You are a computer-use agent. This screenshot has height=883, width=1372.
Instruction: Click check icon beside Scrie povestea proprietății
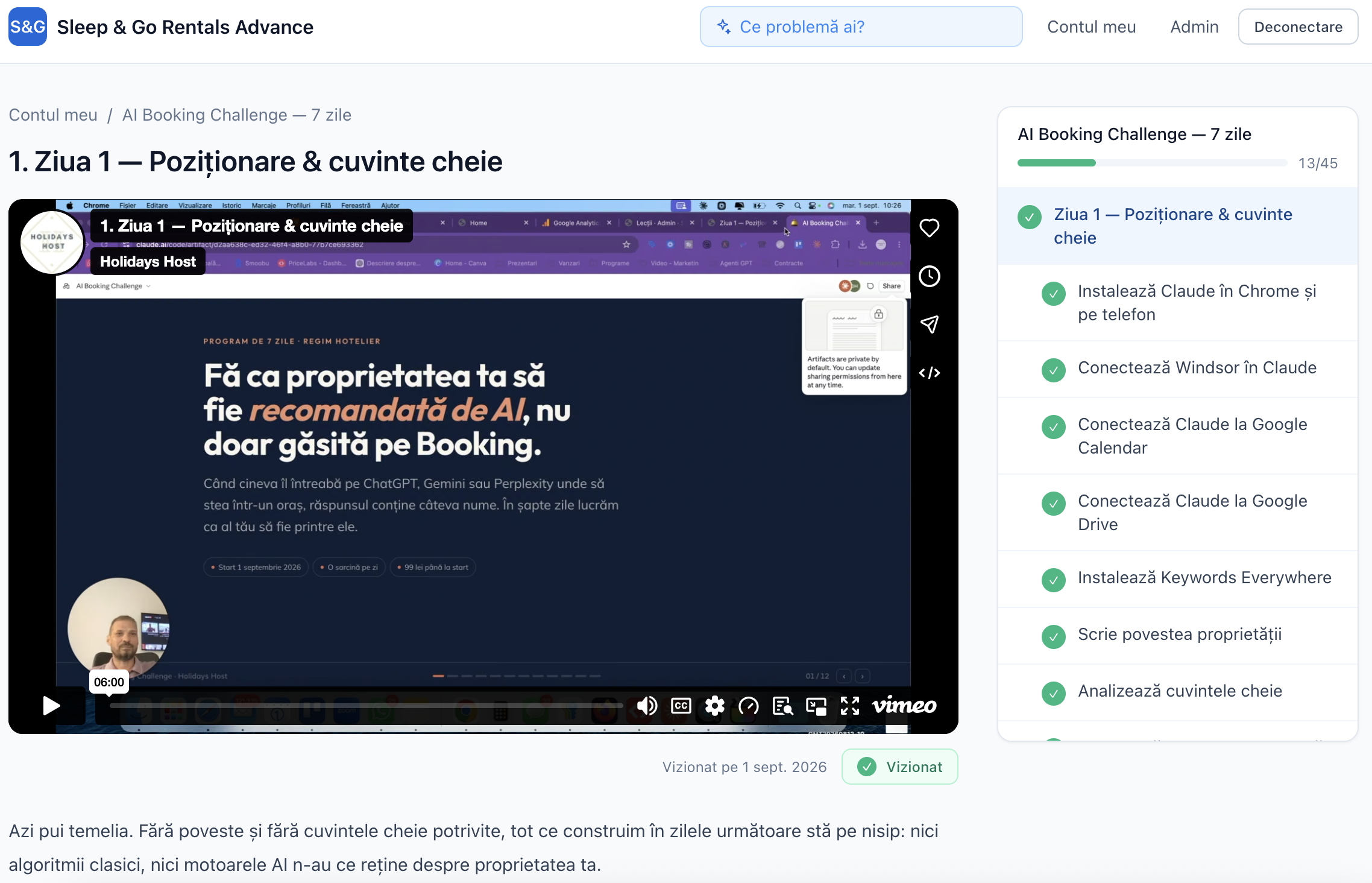(1054, 636)
